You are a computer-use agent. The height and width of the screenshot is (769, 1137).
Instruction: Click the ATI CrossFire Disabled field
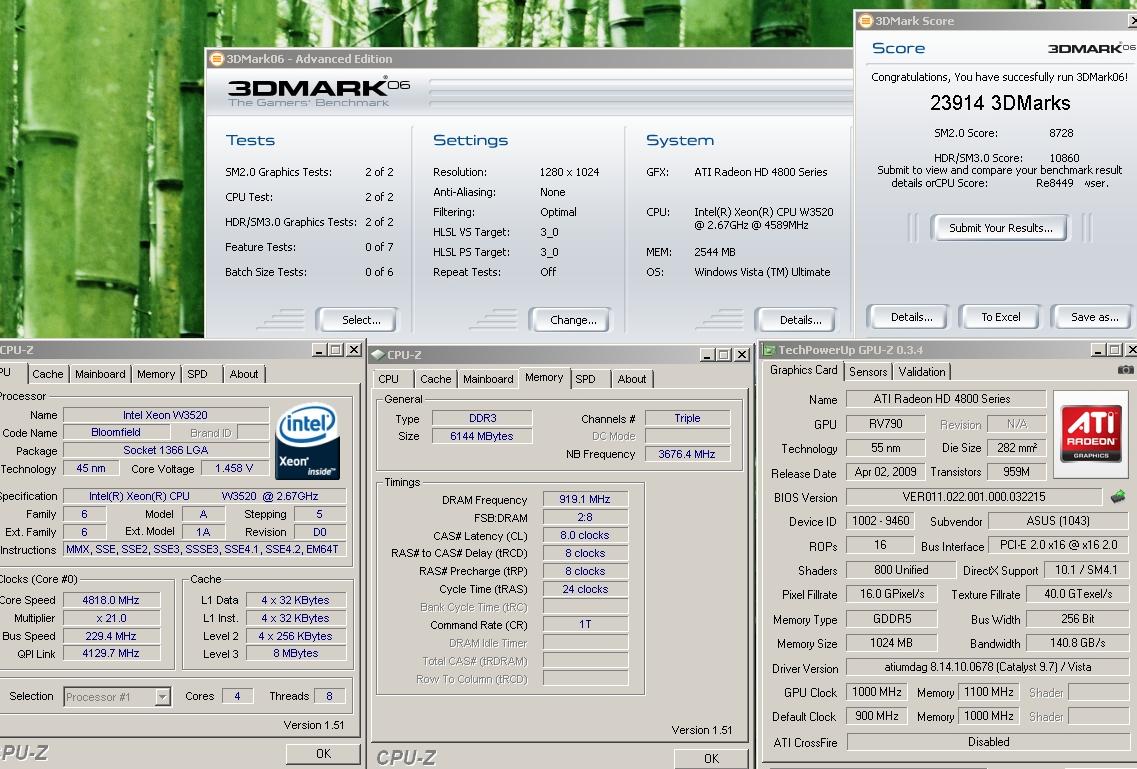pyautogui.click(x=988, y=742)
